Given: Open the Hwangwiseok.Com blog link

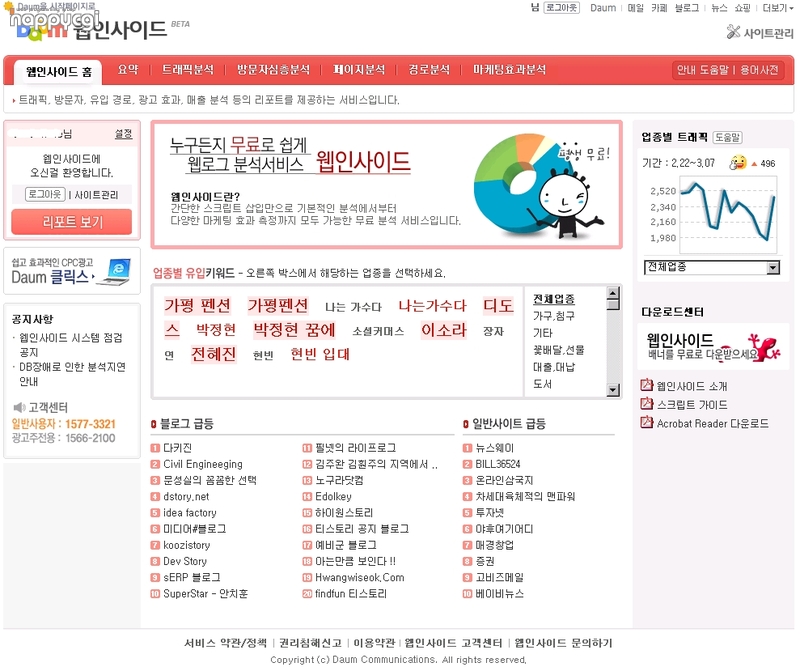Looking at the screenshot, I should pyautogui.click(x=360, y=577).
